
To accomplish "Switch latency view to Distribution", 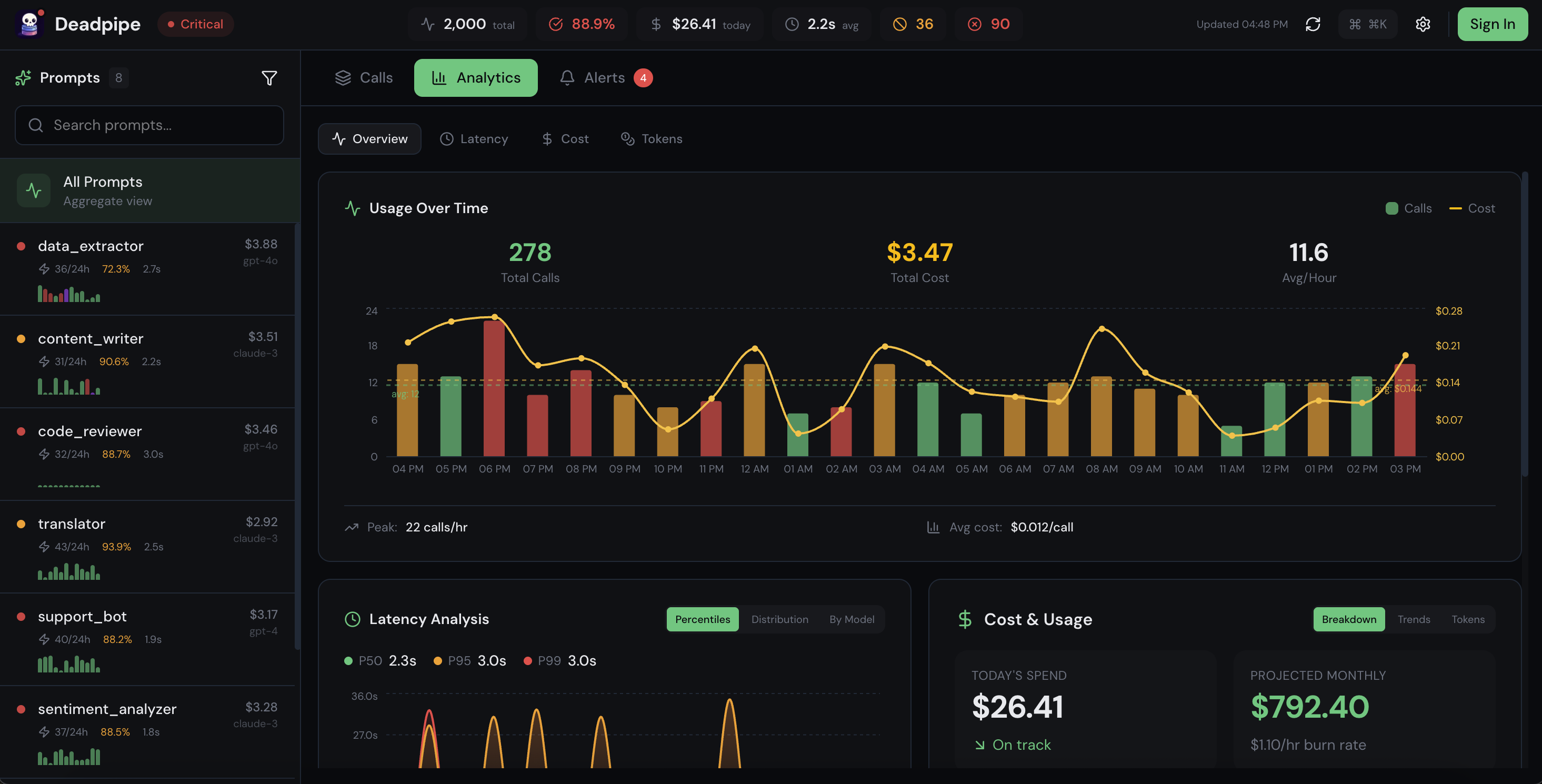I will pyautogui.click(x=779, y=619).
